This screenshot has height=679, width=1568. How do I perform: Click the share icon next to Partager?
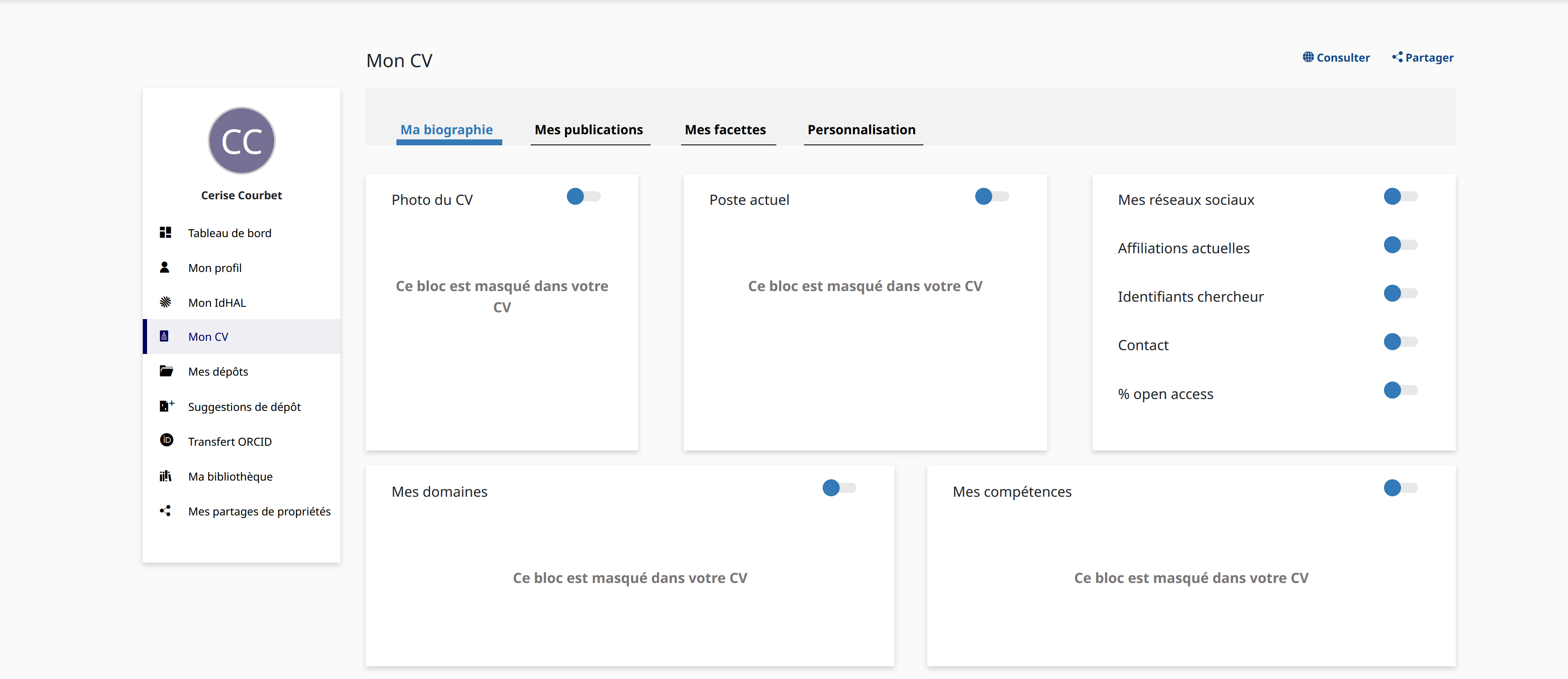(x=1397, y=57)
